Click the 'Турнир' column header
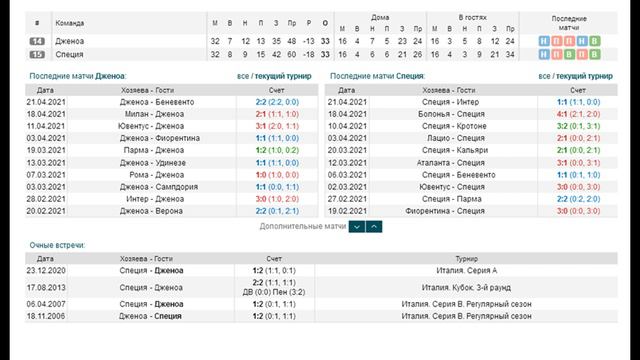Screen dimensions: 640x360 [467, 259]
